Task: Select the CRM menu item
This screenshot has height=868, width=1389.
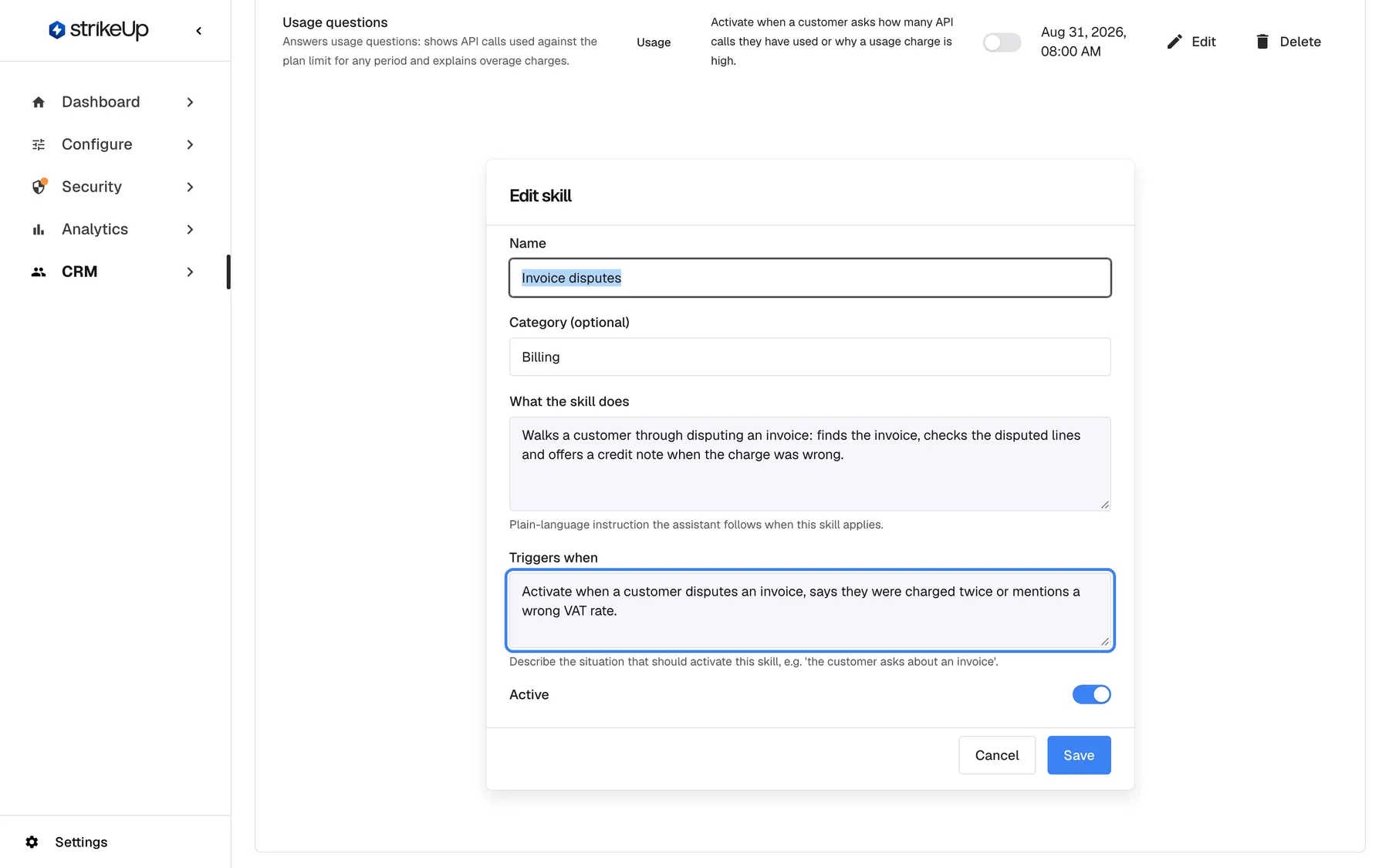Action: point(113,272)
